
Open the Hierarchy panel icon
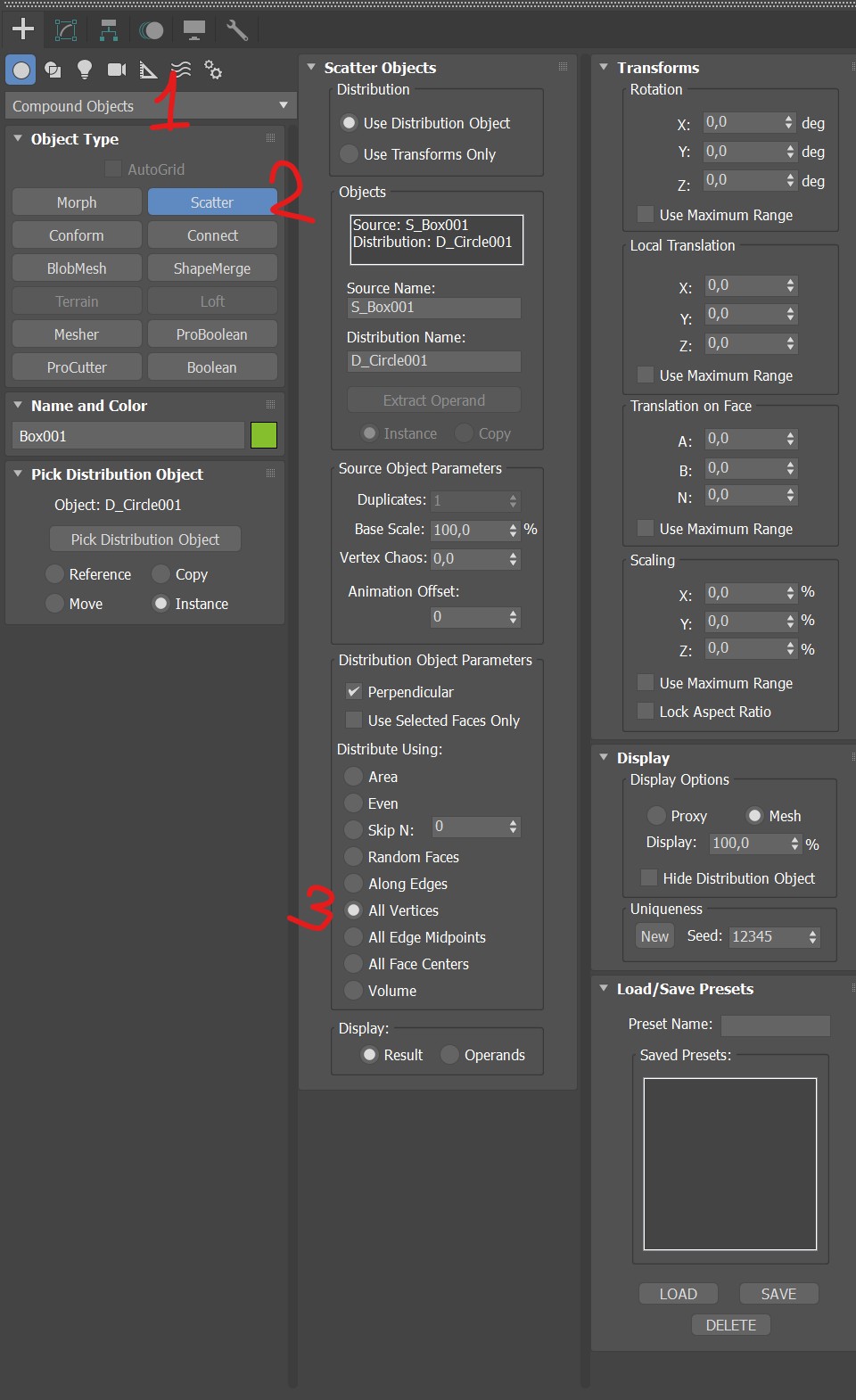(109, 30)
